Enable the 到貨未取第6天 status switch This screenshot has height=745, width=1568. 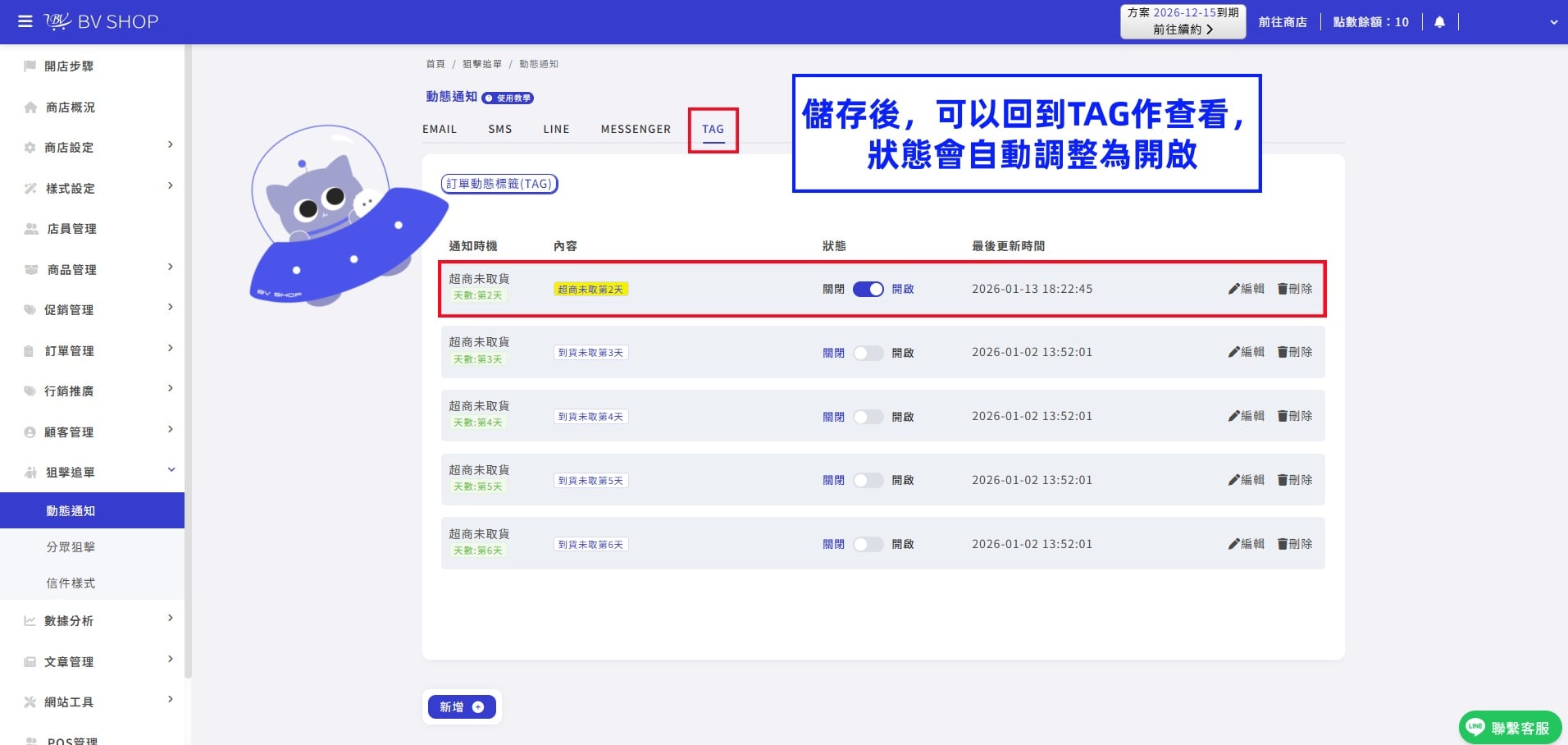[868, 544]
